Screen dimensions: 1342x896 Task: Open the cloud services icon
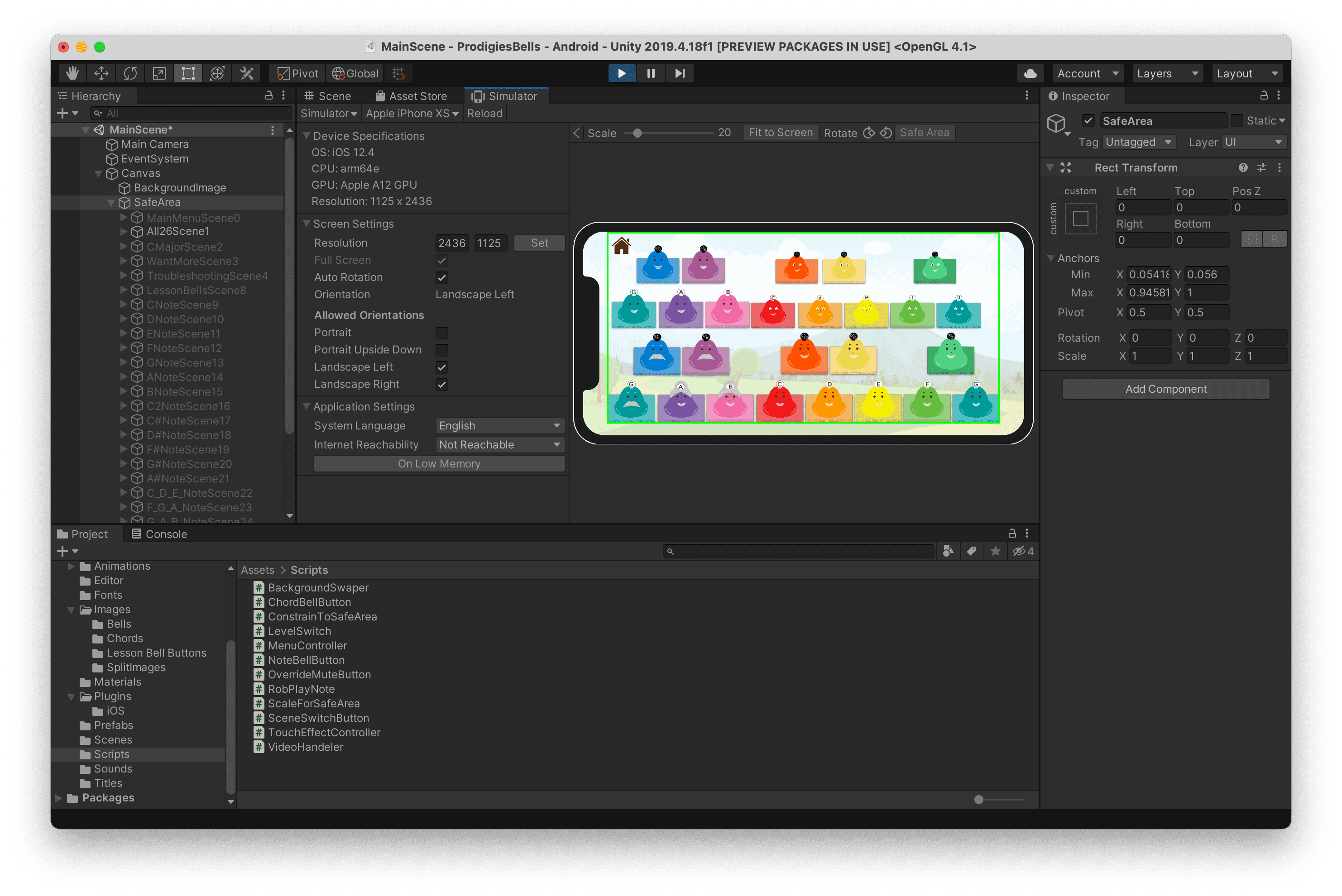tap(1030, 73)
